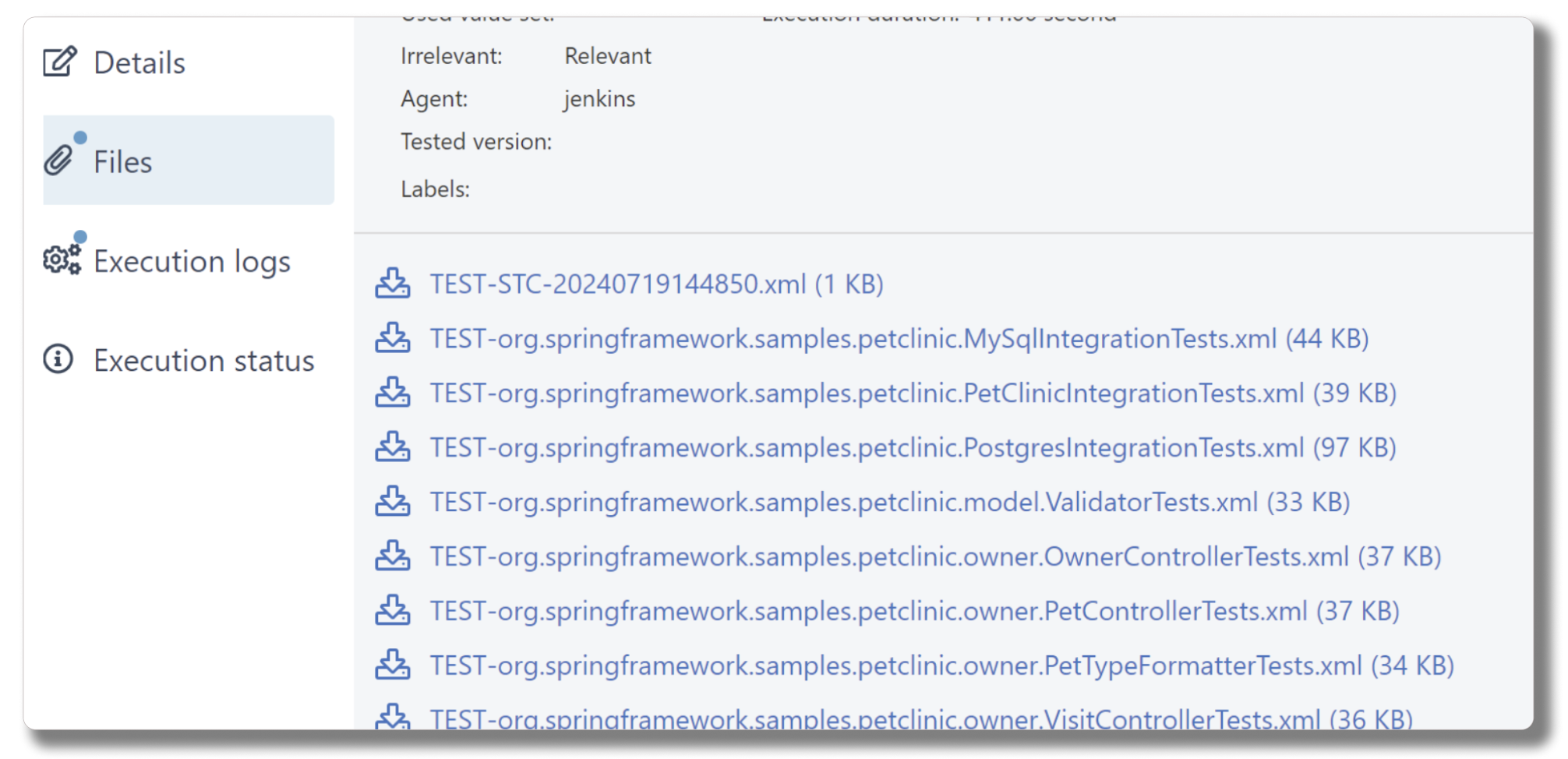This screenshot has height=759, width=1568.
Task: Download model.ValidatorTests.xml using its icon
Action: (x=392, y=502)
